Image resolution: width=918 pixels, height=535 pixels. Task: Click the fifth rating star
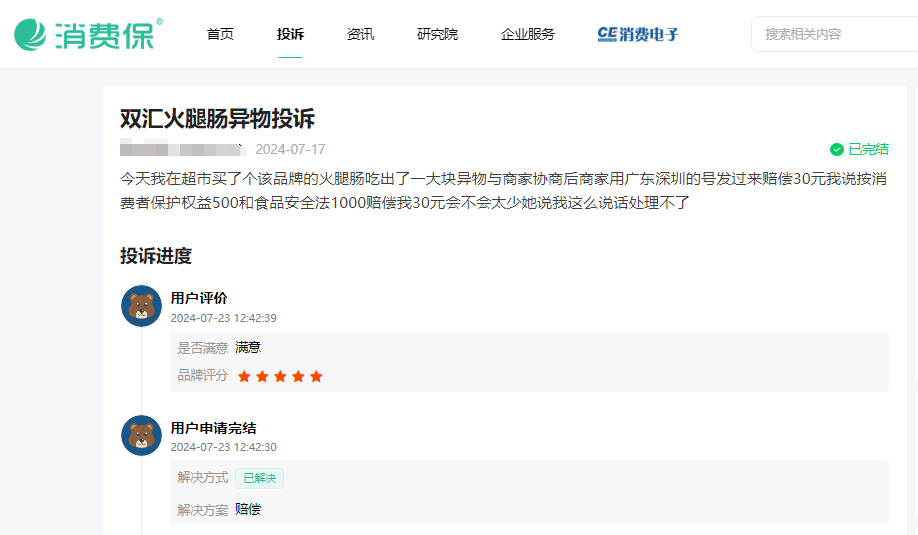(x=316, y=376)
